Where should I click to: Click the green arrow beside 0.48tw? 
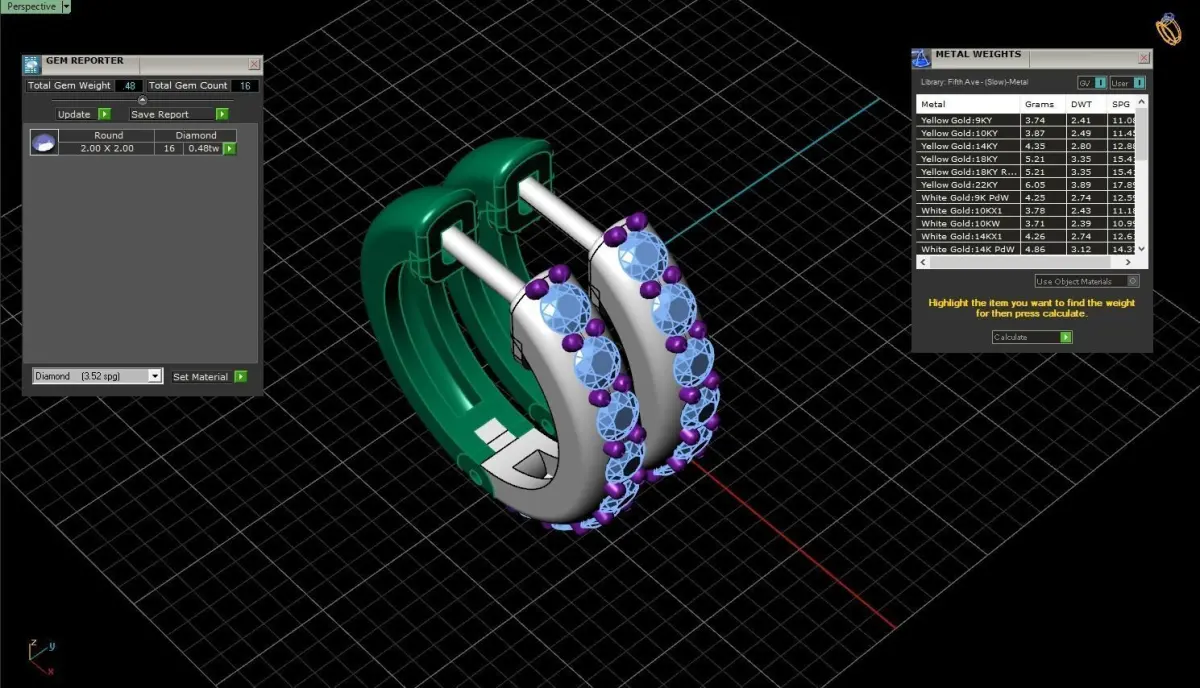click(x=229, y=149)
